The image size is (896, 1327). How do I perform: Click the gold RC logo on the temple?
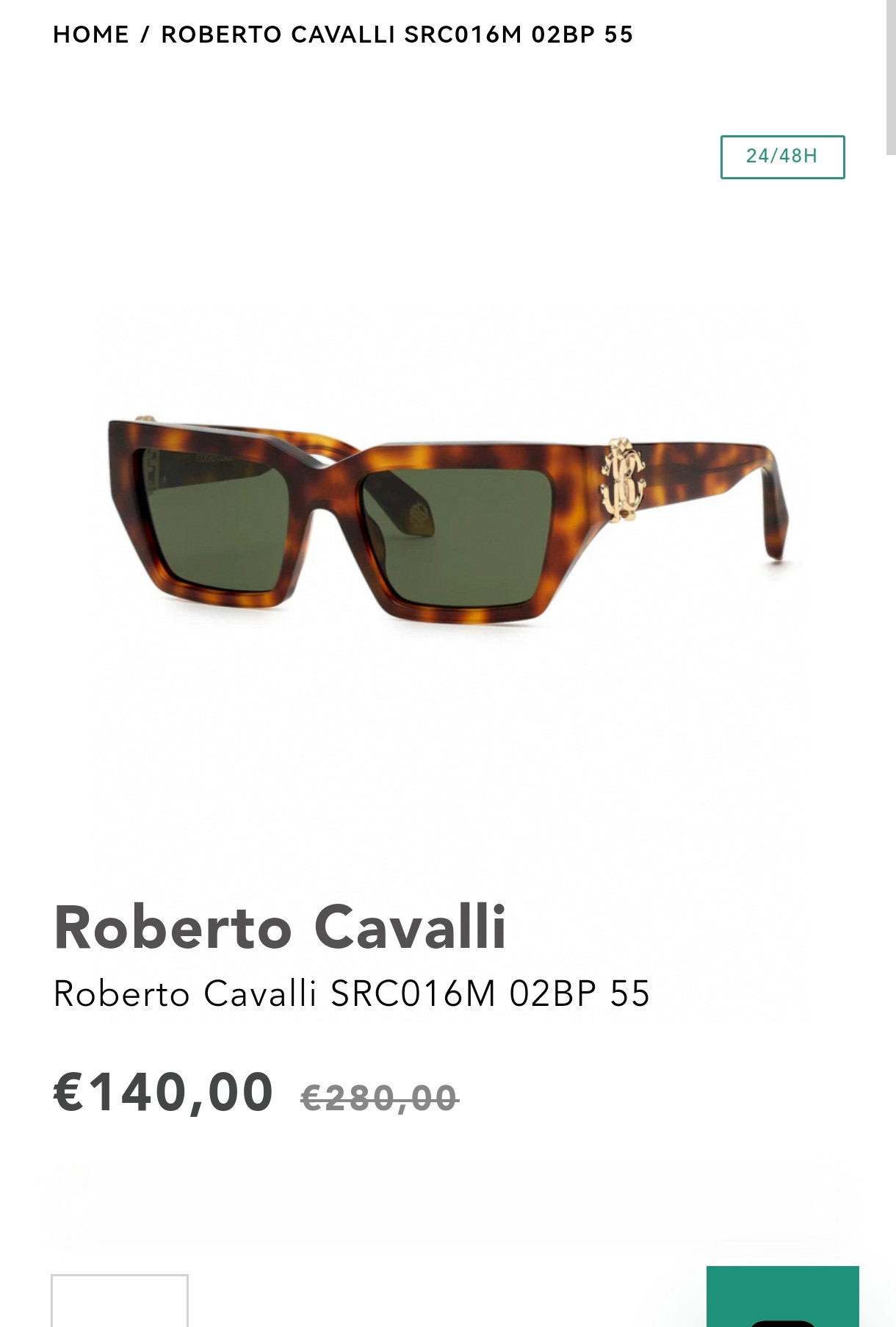point(622,483)
